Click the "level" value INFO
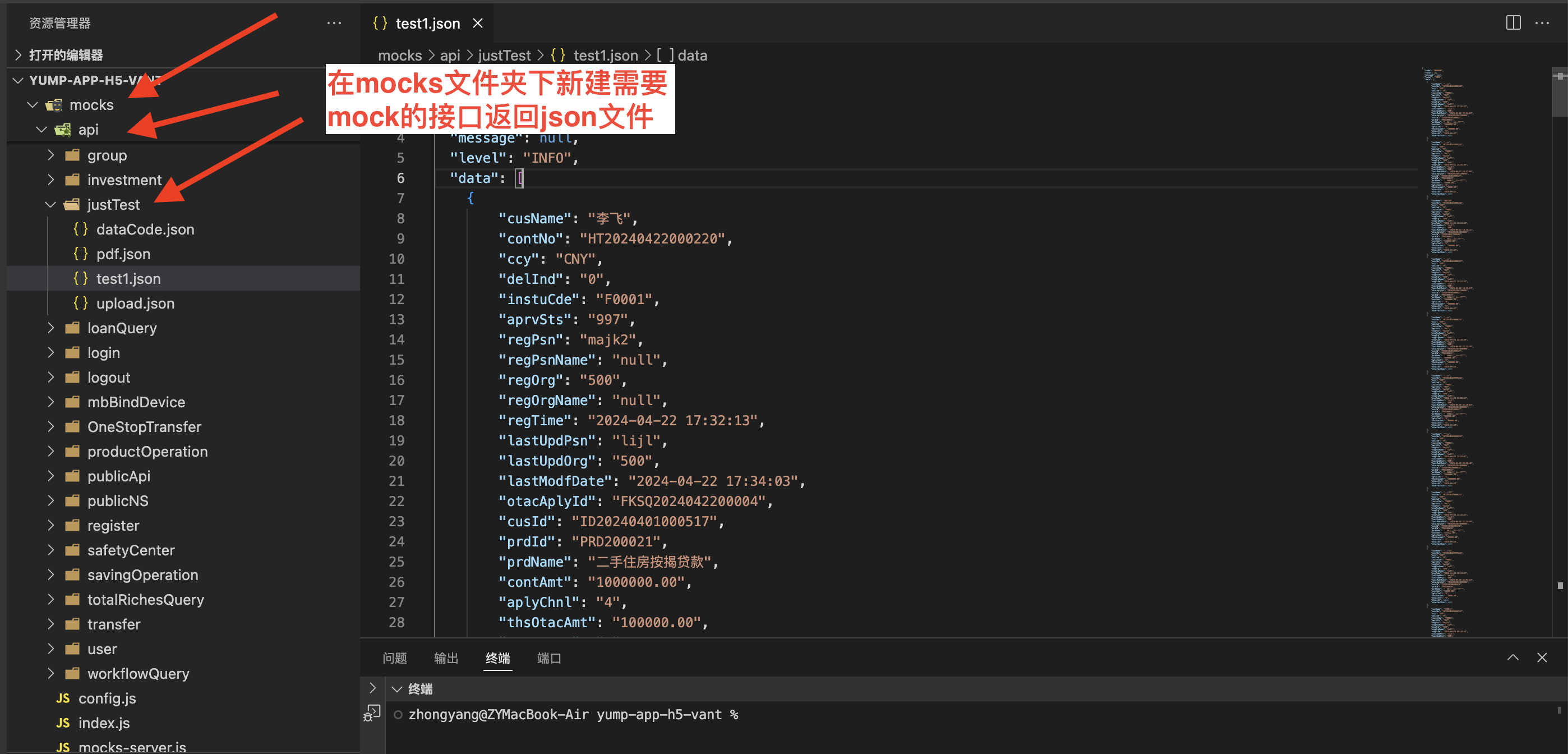This screenshot has width=1568, height=754. click(547, 158)
